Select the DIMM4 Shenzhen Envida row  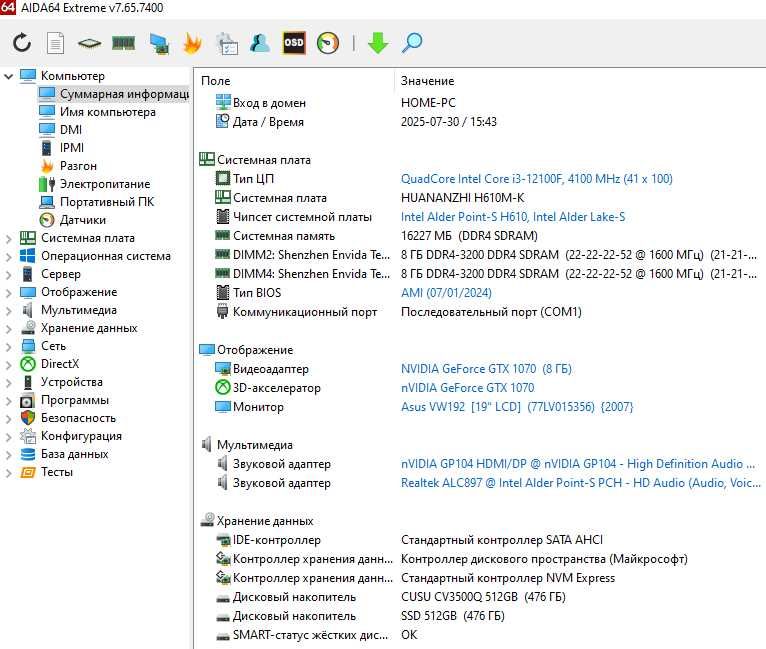coord(481,273)
